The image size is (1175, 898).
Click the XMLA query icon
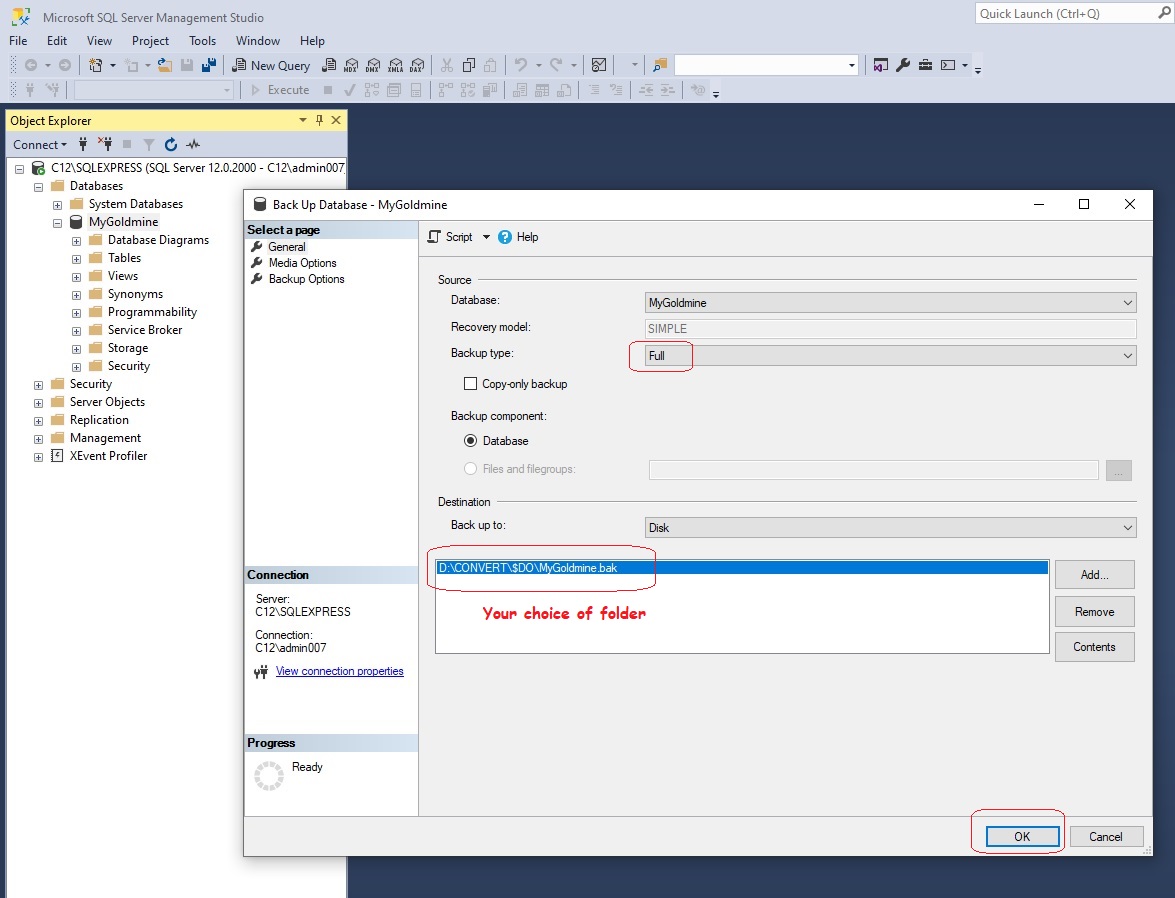[395, 65]
